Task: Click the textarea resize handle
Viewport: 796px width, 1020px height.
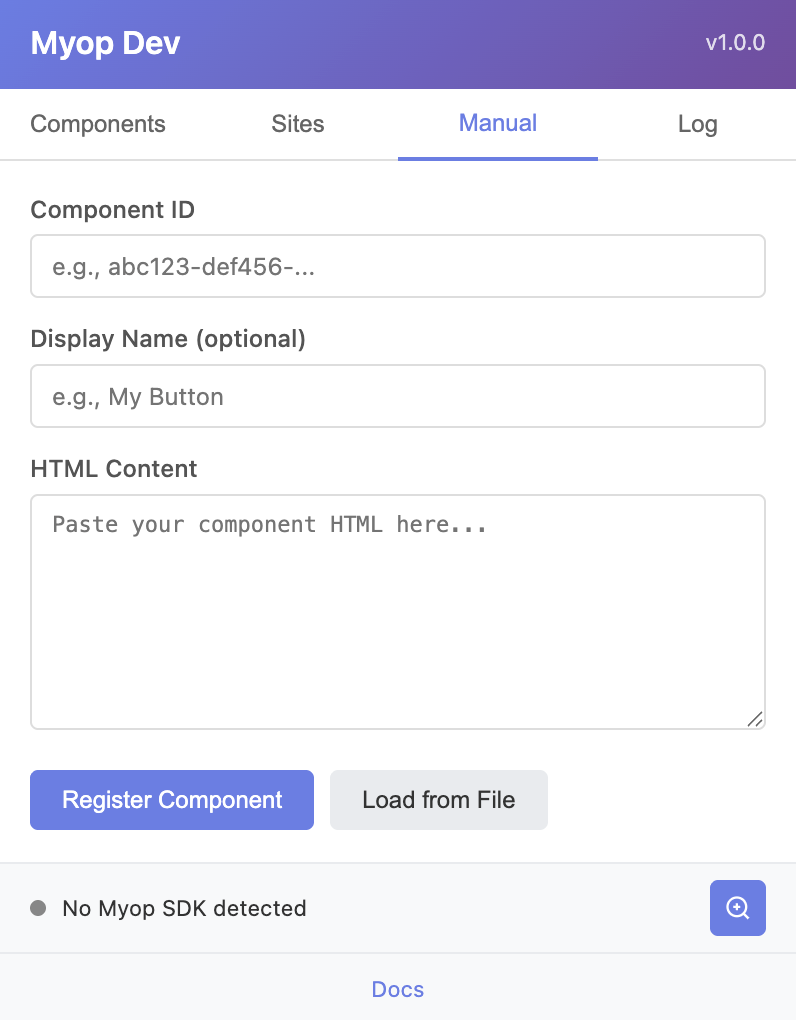Action: click(756, 718)
